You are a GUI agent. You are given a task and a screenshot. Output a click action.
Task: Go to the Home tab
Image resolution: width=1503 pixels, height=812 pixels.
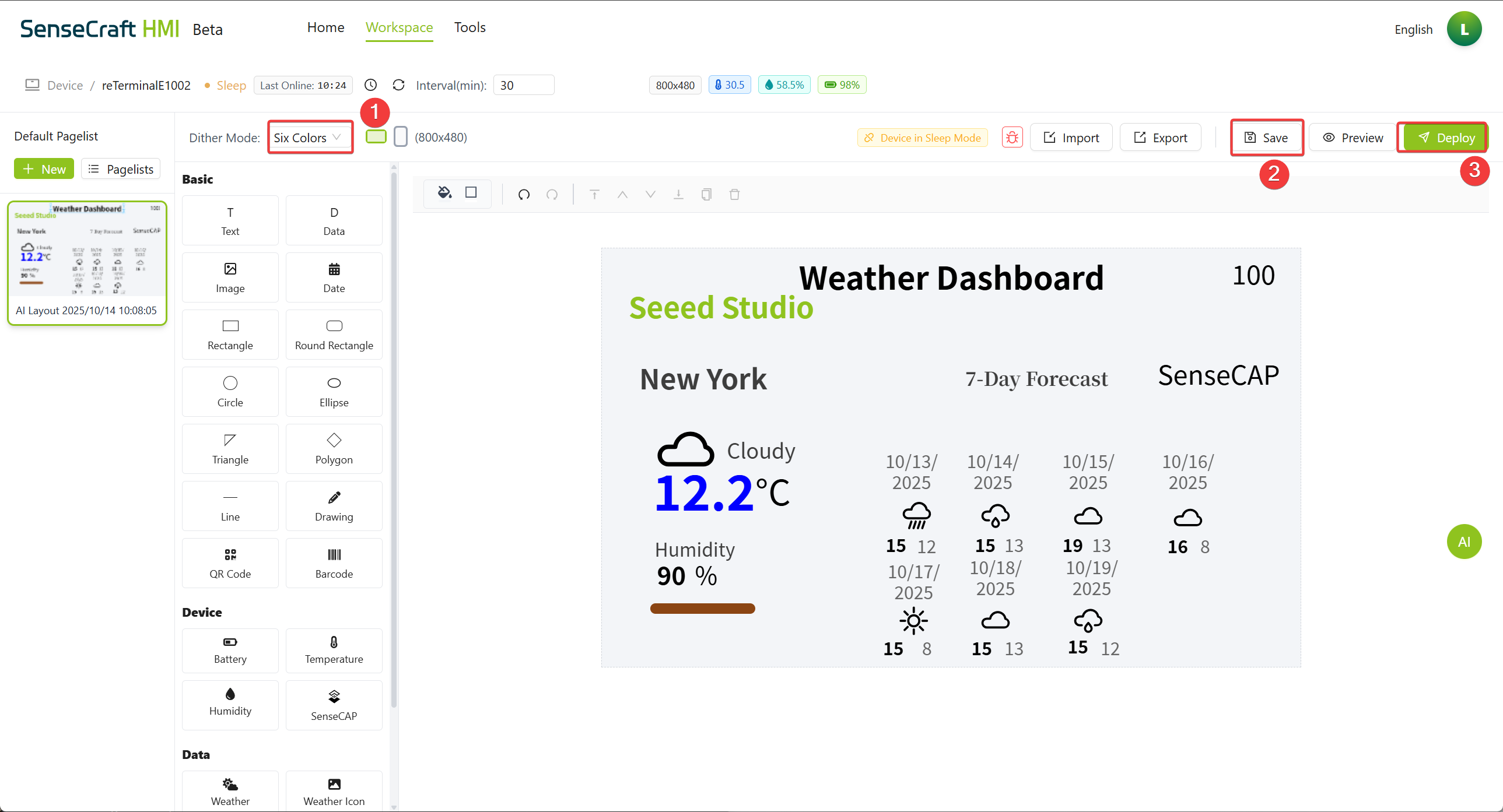(x=325, y=27)
